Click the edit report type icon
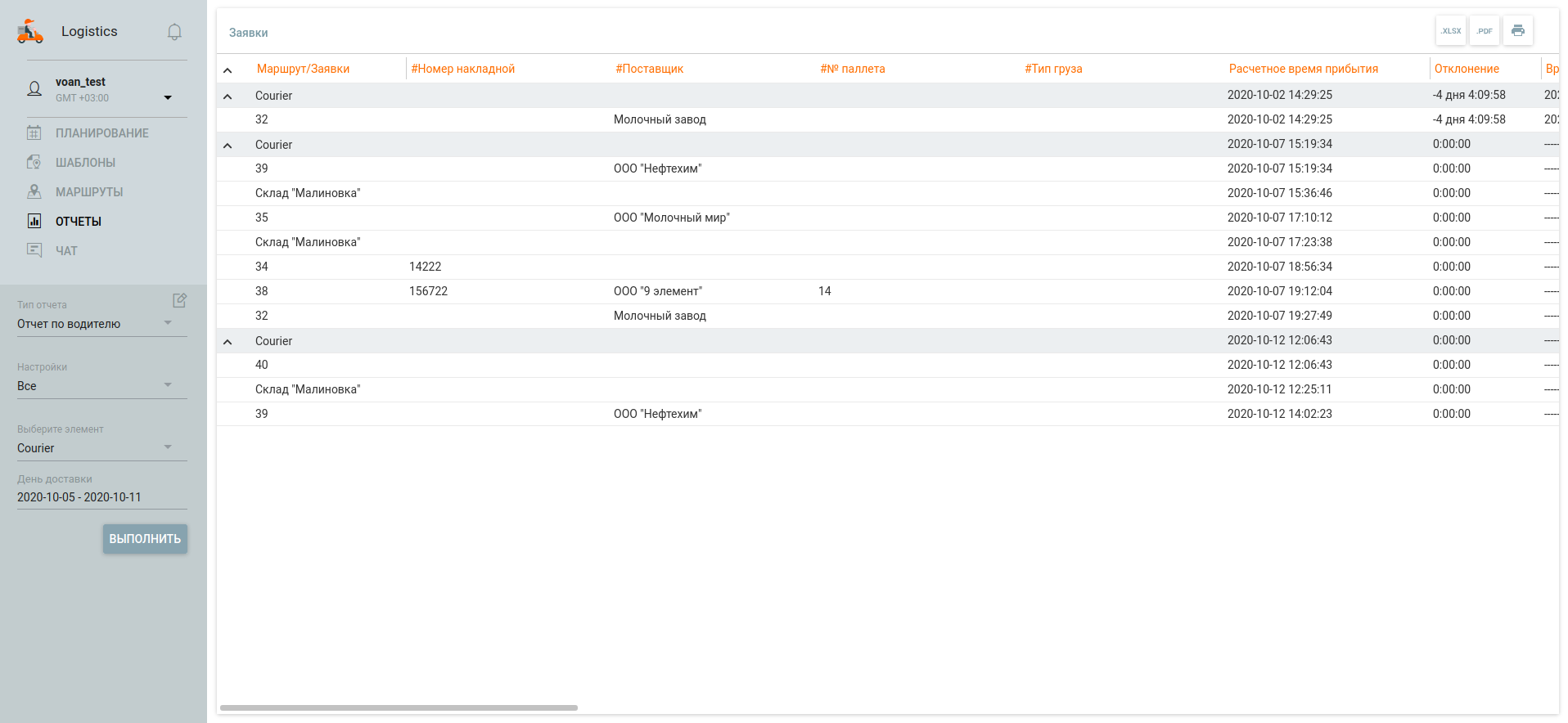Image resolution: width=1568 pixels, height=723 pixels. coord(180,300)
